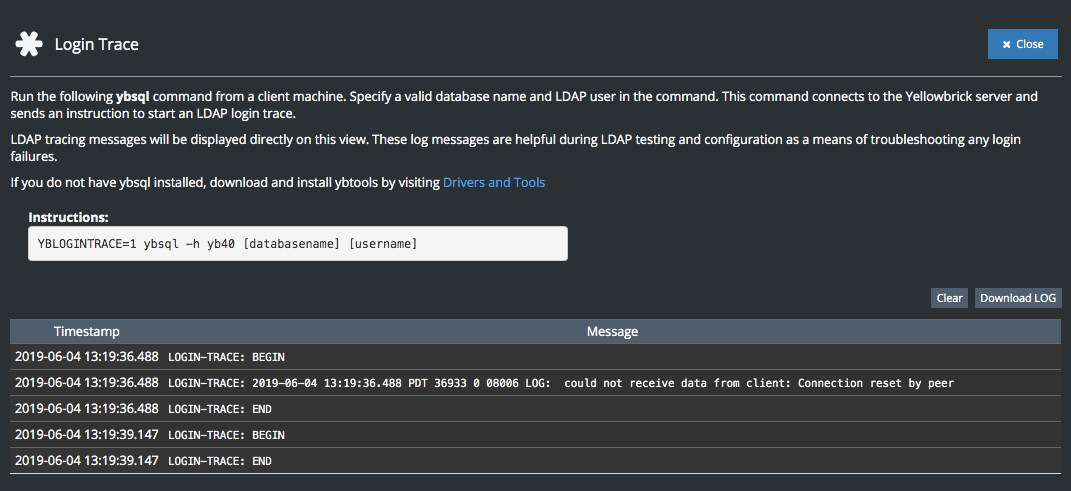The image size is (1071, 491).
Task: Click the bold ybsql word in description
Action: 133,97
